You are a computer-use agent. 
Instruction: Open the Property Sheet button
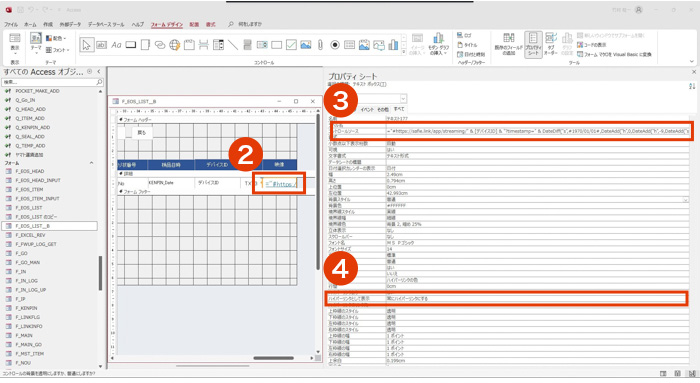(533, 44)
